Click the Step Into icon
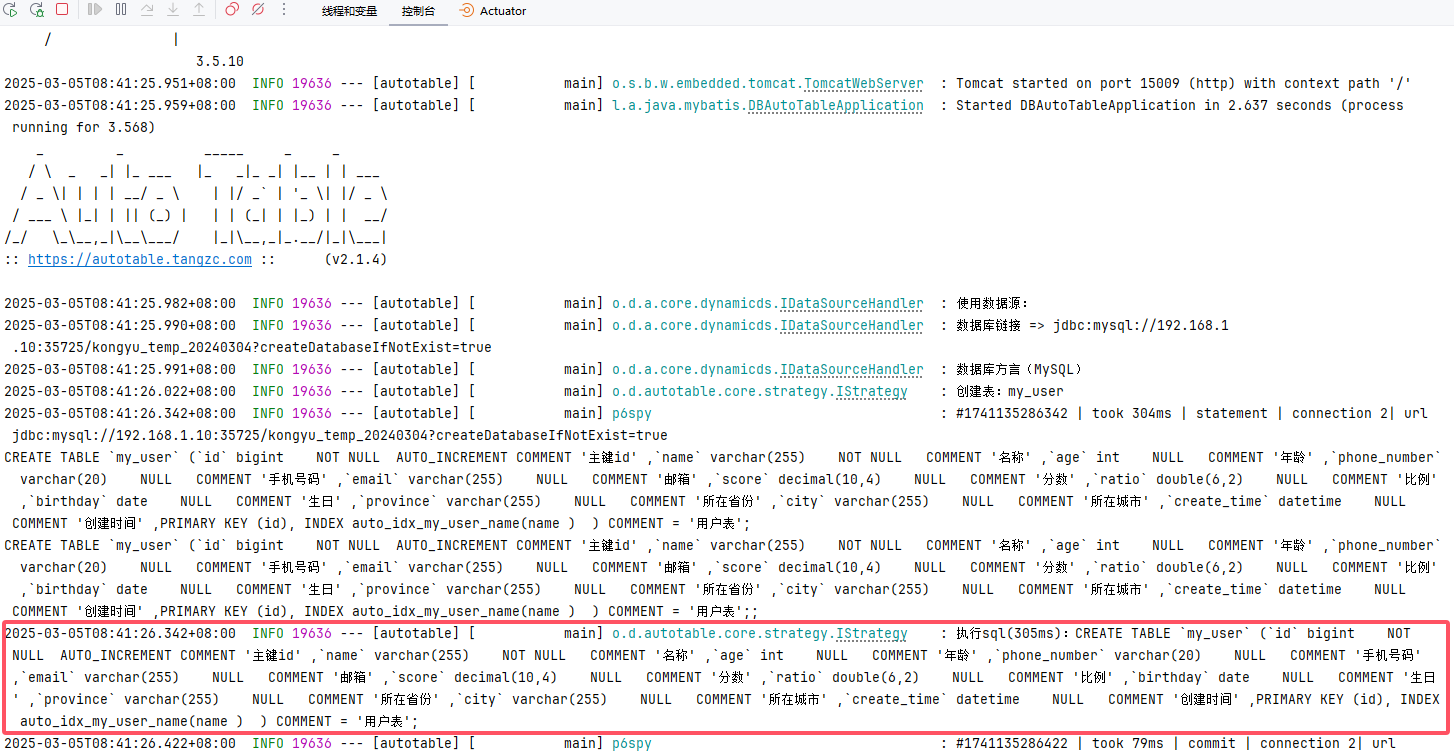This screenshot has height=756, width=1454. (x=172, y=10)
